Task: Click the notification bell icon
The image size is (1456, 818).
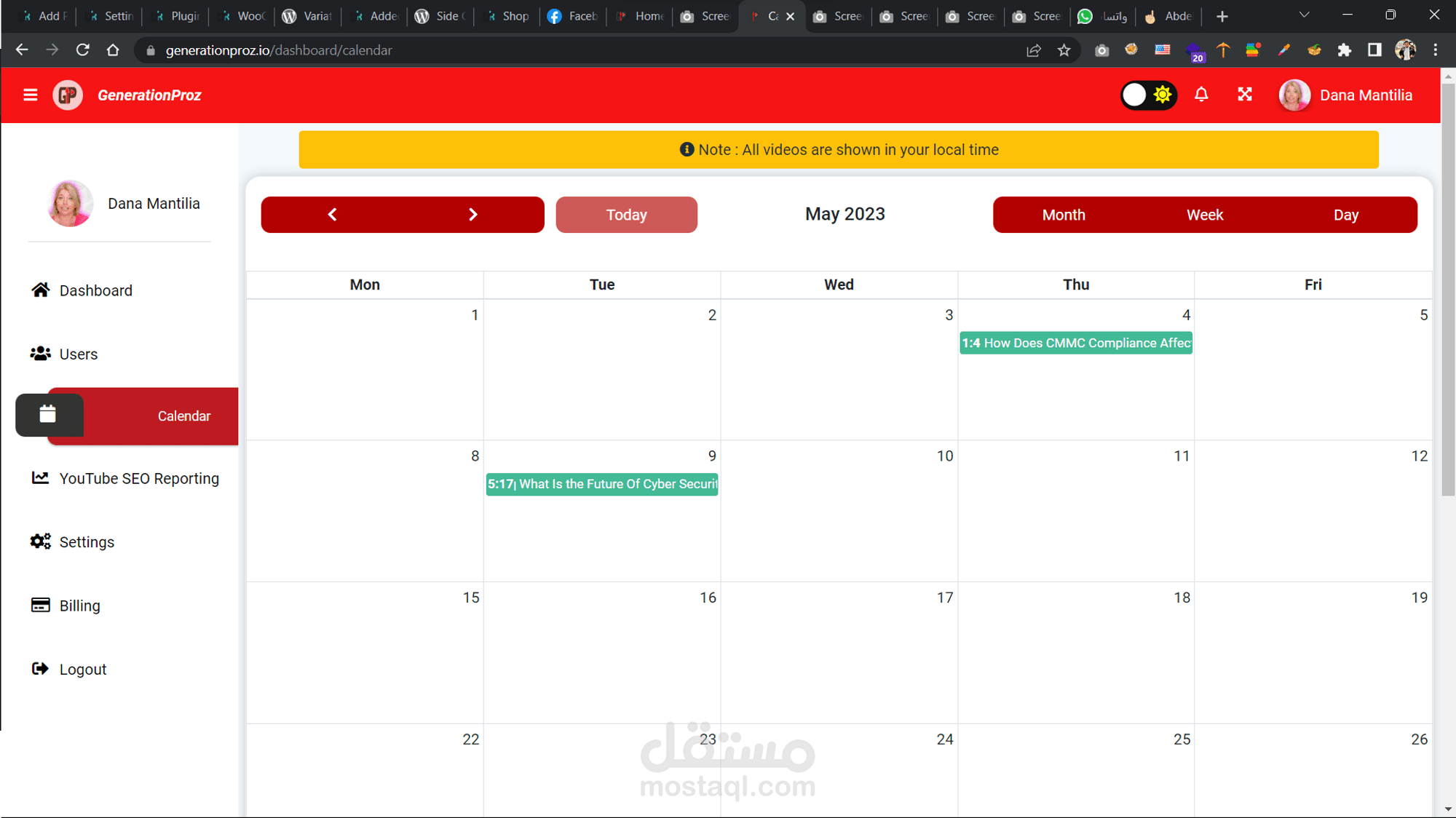Action: pyautogui.click(x=1201, y=95)
